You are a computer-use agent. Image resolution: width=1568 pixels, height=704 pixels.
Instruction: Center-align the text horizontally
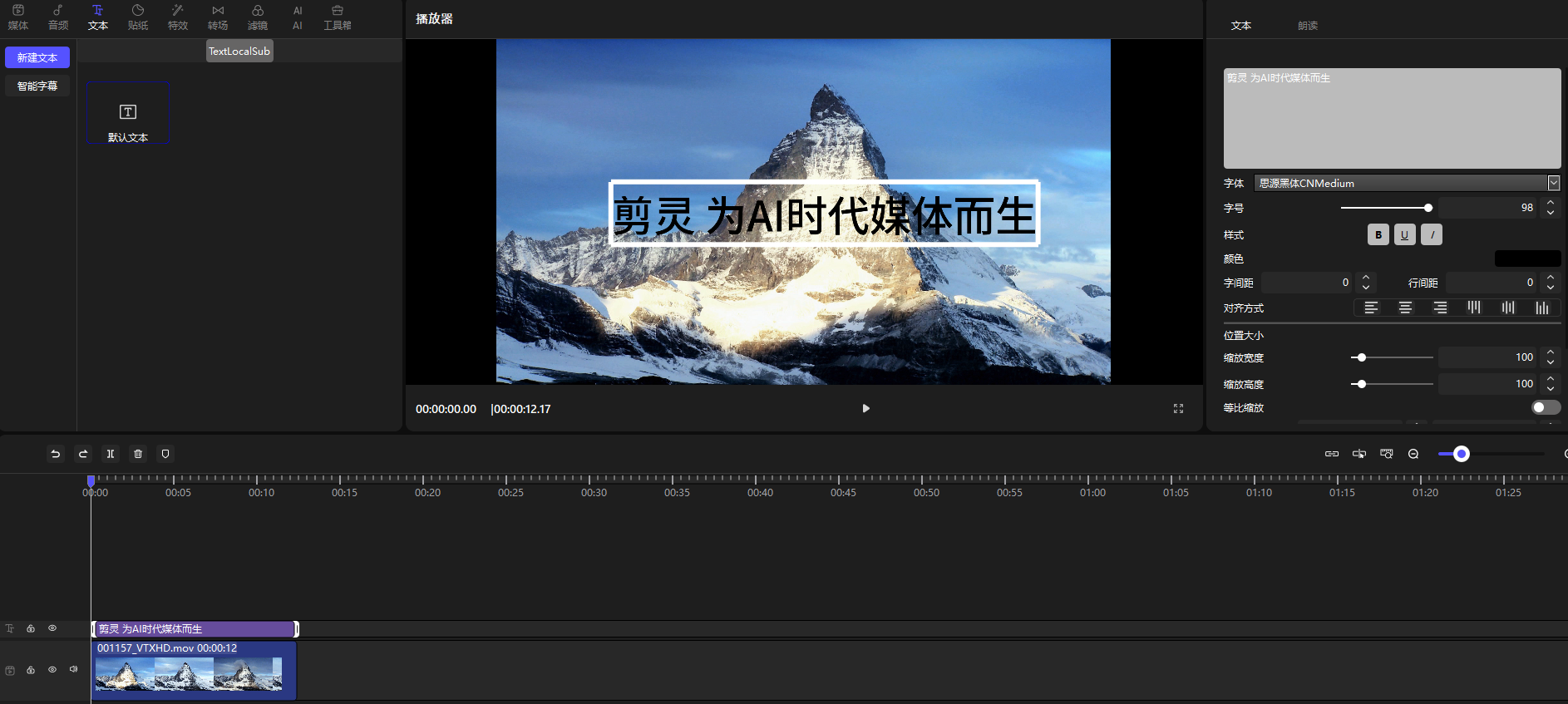point(1405,308)
